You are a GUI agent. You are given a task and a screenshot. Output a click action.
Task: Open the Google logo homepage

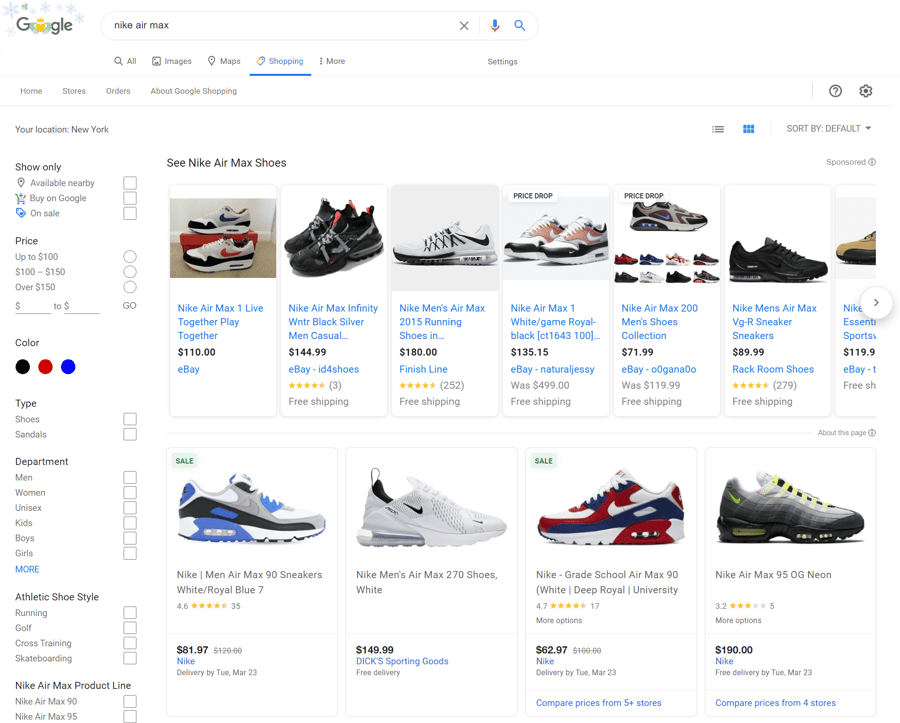point(45,25)
